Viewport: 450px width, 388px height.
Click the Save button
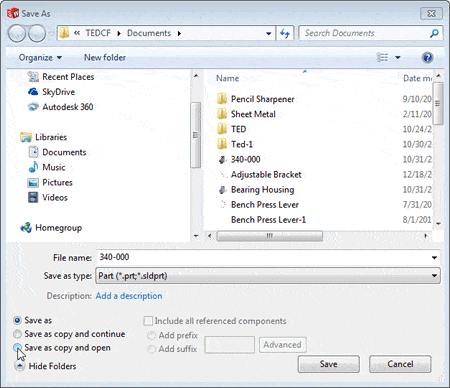(329, 364)
